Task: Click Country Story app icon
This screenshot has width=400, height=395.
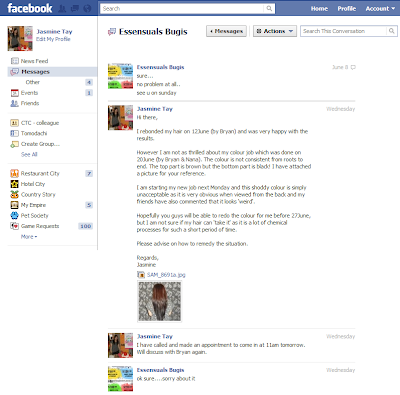Action: pyautogui.click(x=14, y=194)
